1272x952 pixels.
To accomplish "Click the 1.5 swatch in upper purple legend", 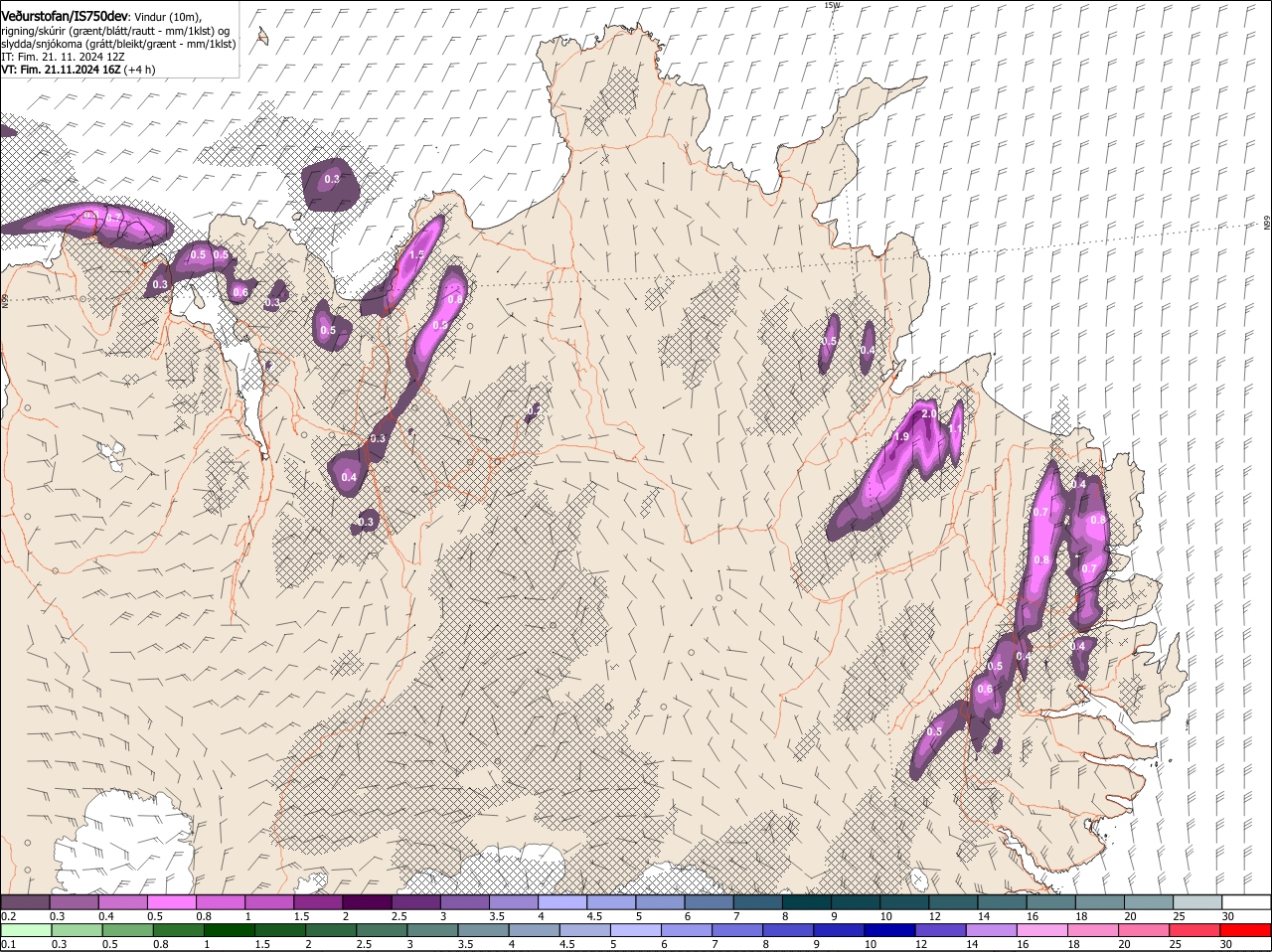I will tap(318, 902).
